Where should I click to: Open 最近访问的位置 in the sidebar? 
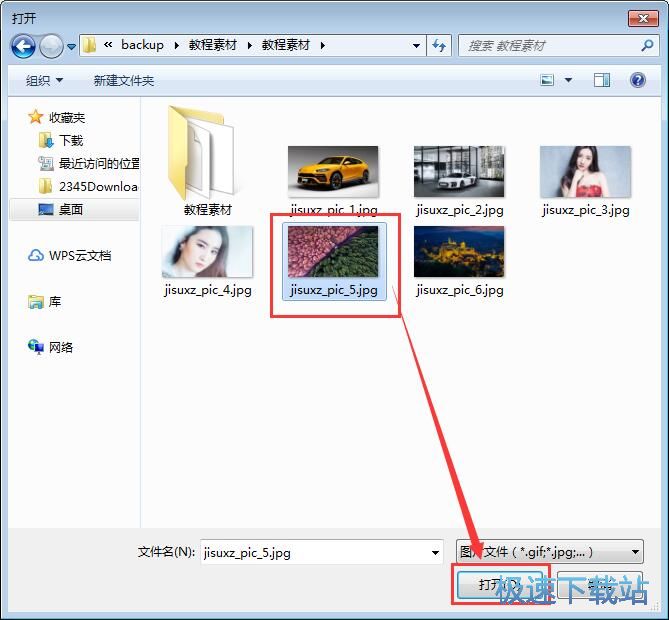99,163
